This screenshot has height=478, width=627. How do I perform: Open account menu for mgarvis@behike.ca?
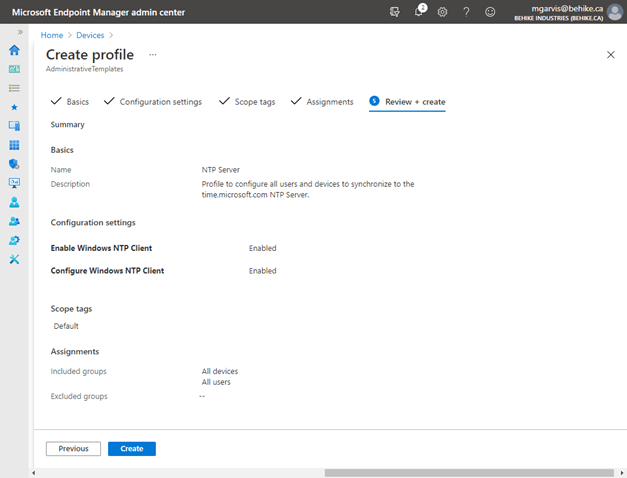point(565,12)
